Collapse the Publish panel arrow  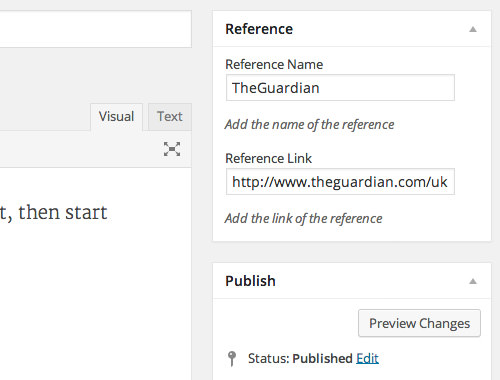coord(473,281)
